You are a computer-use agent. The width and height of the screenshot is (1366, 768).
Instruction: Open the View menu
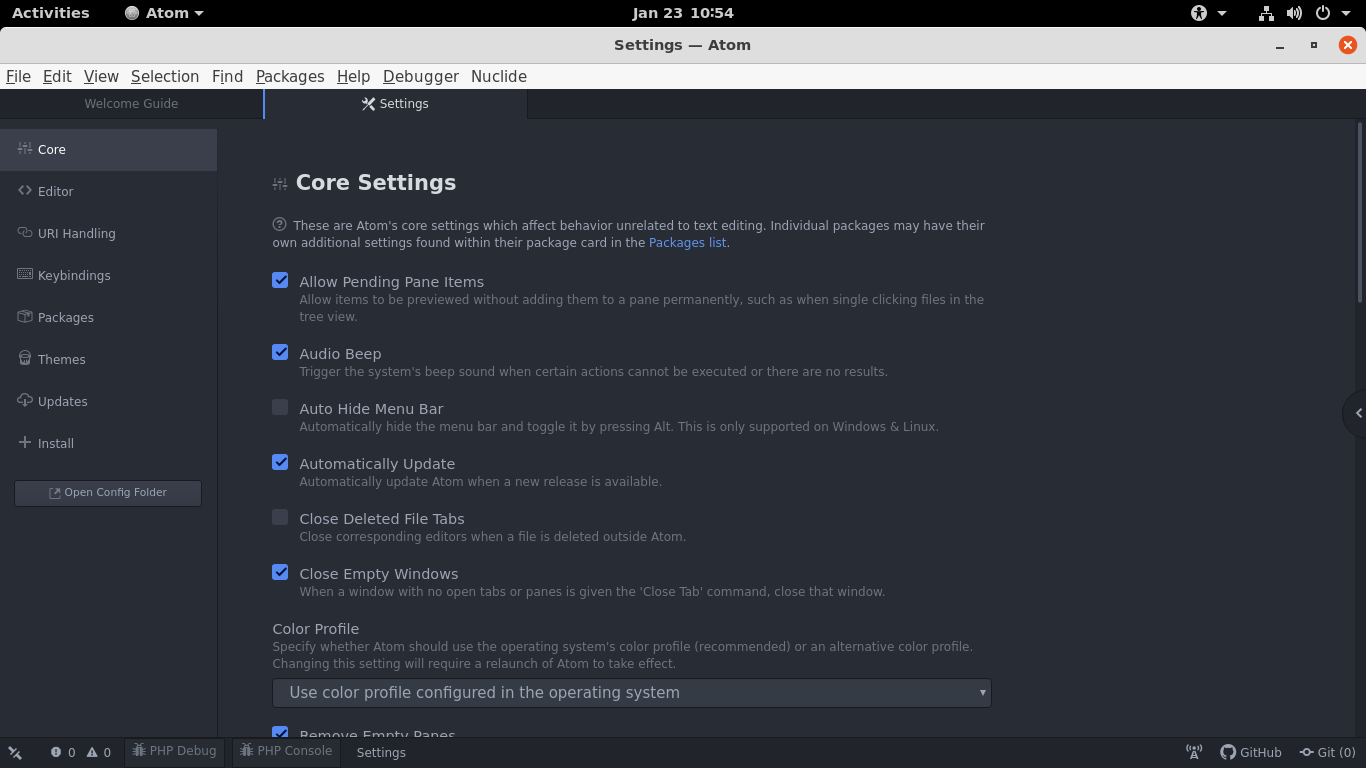click(x=101, y=76)
